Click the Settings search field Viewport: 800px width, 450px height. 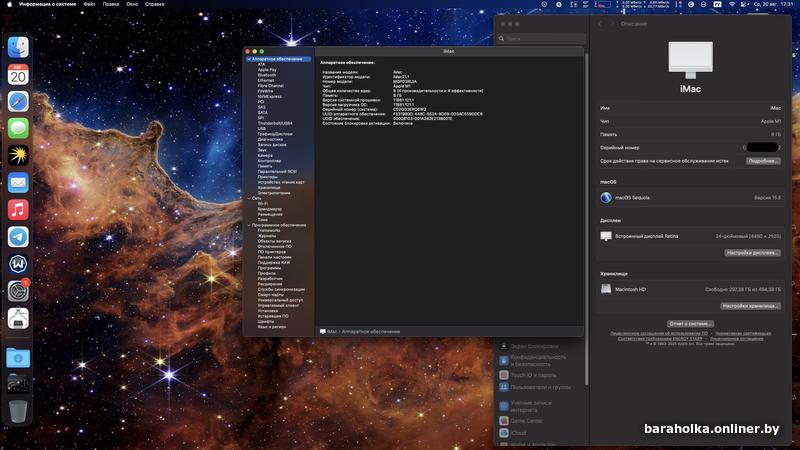[x=541, y=38]
